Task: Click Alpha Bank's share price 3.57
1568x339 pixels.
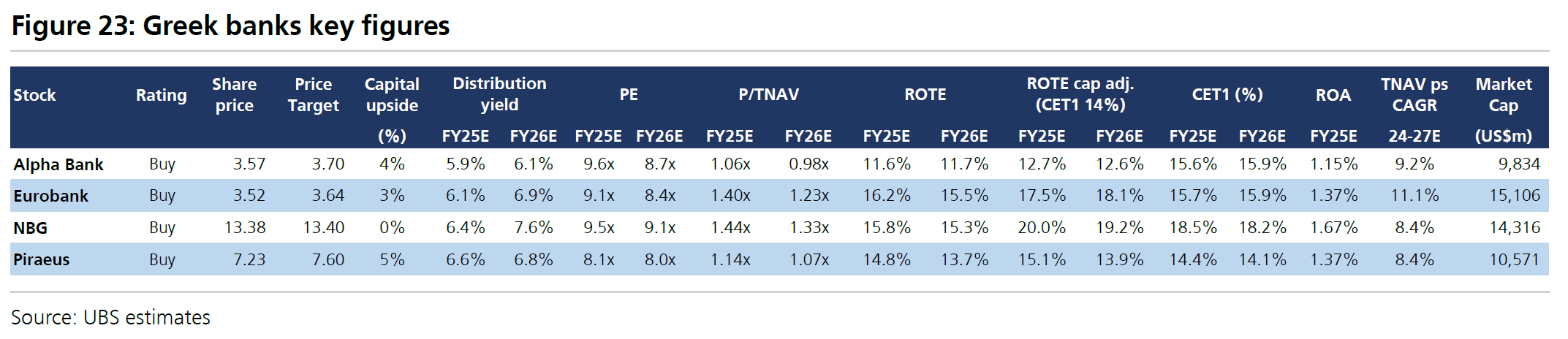Action: pyautogui.click(x=249, y=164)
